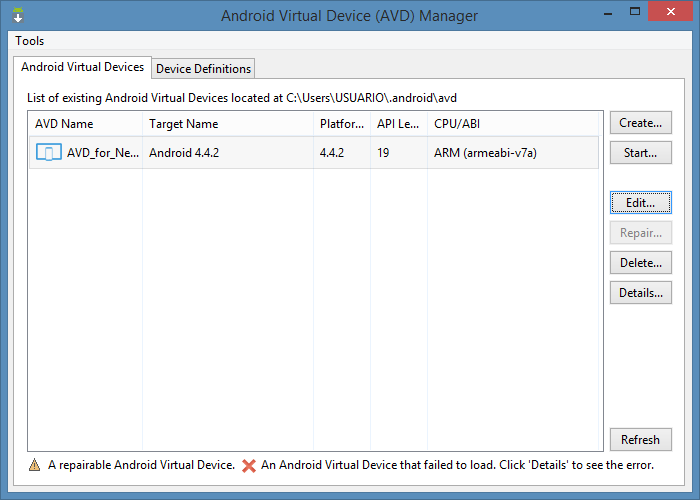Viewport: 700px width, 500px height.
Task: Sort by the AVD Name column header
Action: point(86,124)
